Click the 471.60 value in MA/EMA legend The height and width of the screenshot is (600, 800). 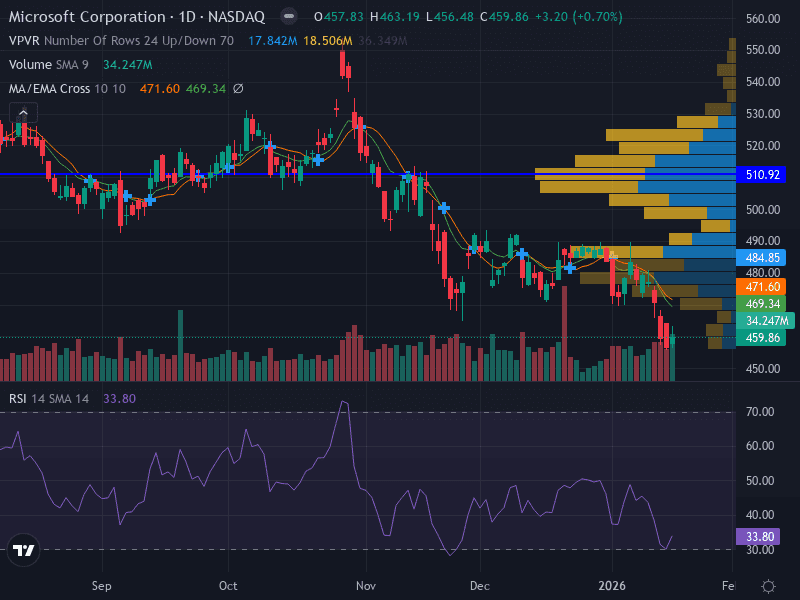click(x=160, y=89)
